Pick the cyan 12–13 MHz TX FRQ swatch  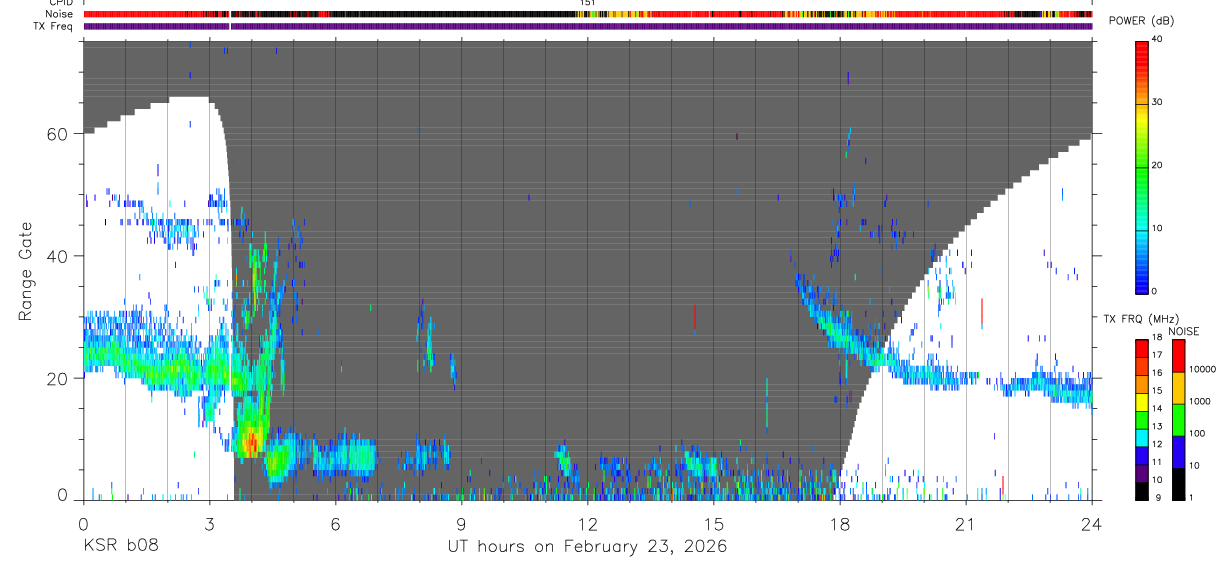tap(1142, 438)
